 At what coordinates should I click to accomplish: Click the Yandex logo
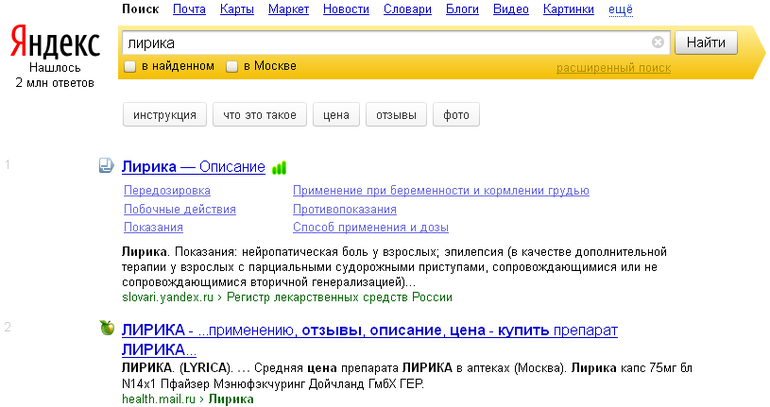pos(55,42)
